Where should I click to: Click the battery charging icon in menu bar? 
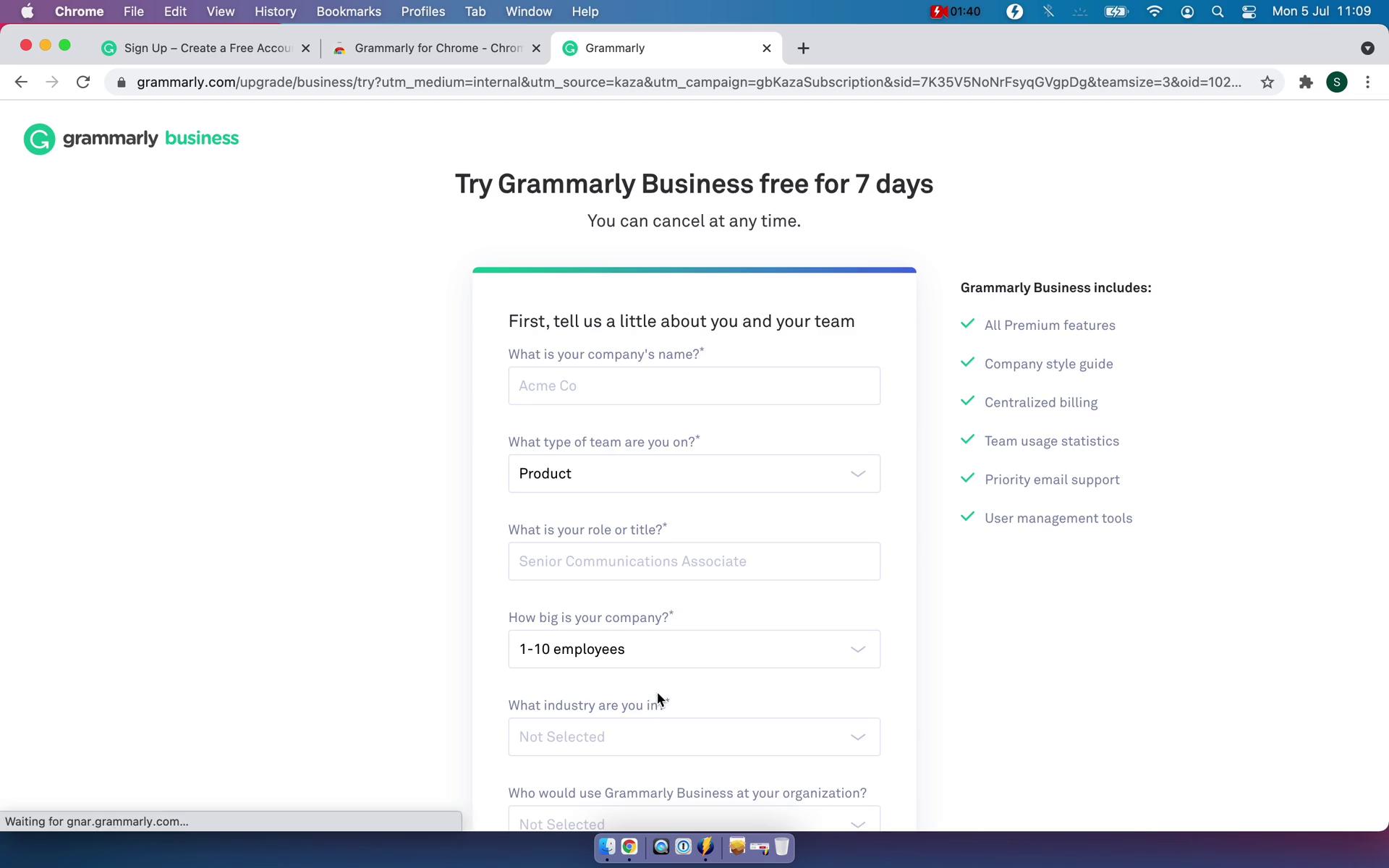click(x=1116, y=11)
